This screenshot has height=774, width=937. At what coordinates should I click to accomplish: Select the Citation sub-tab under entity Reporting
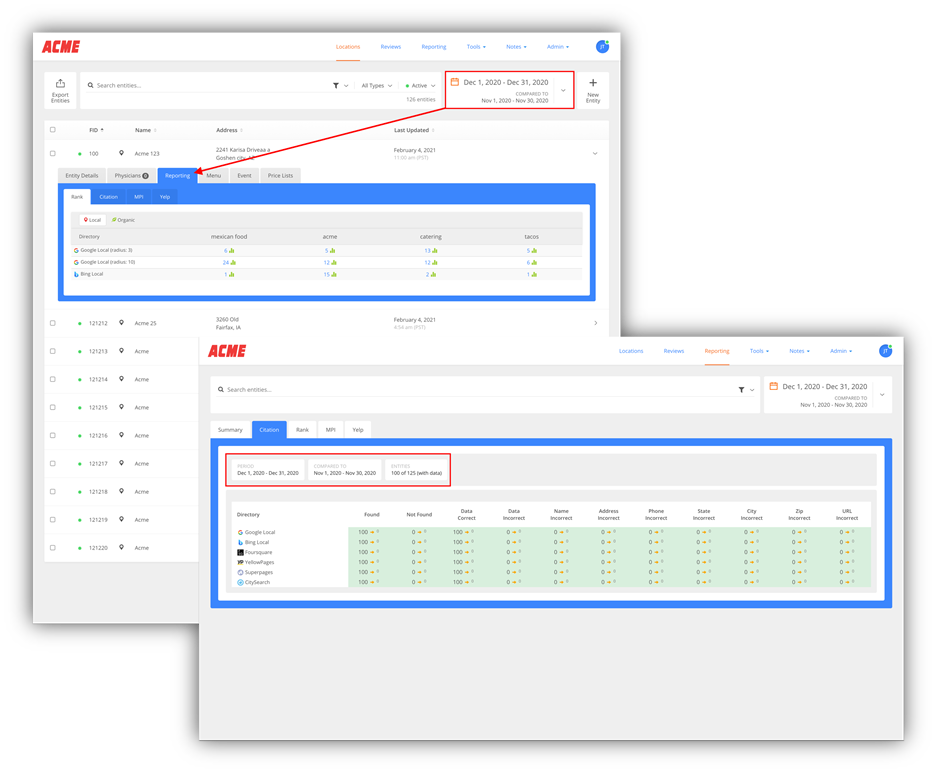(x=108, y=197)
